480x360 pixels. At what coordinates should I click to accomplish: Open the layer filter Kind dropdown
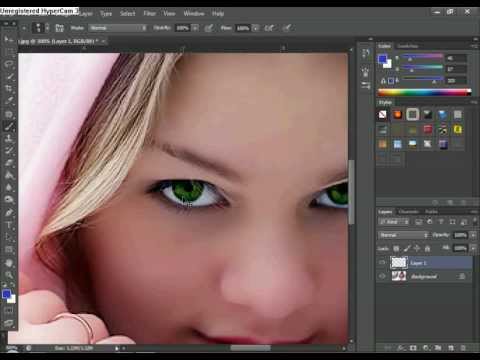coord(394,222)
